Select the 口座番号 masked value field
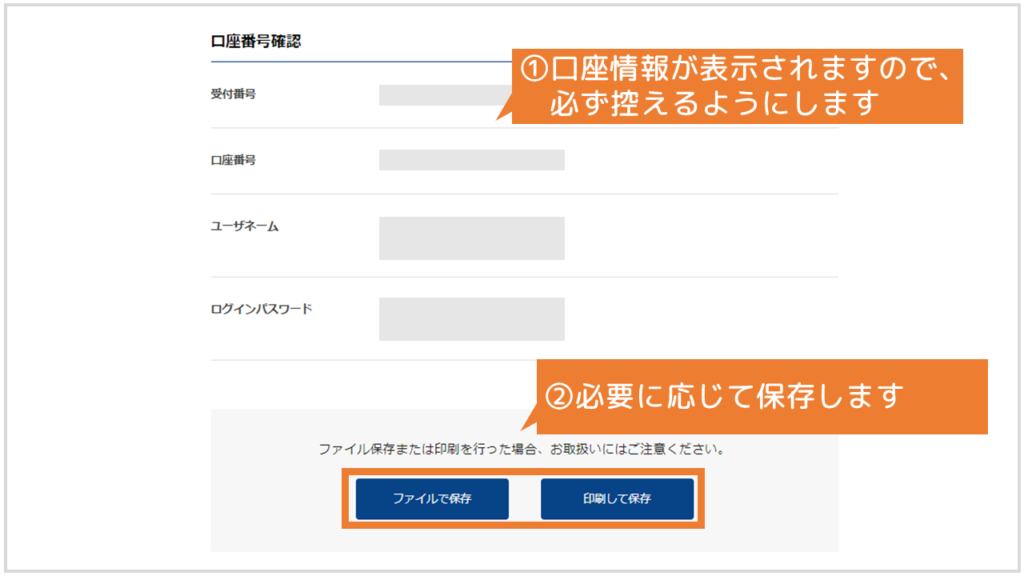This screenshot has width=1024, height=576. (x=472, y=160)
